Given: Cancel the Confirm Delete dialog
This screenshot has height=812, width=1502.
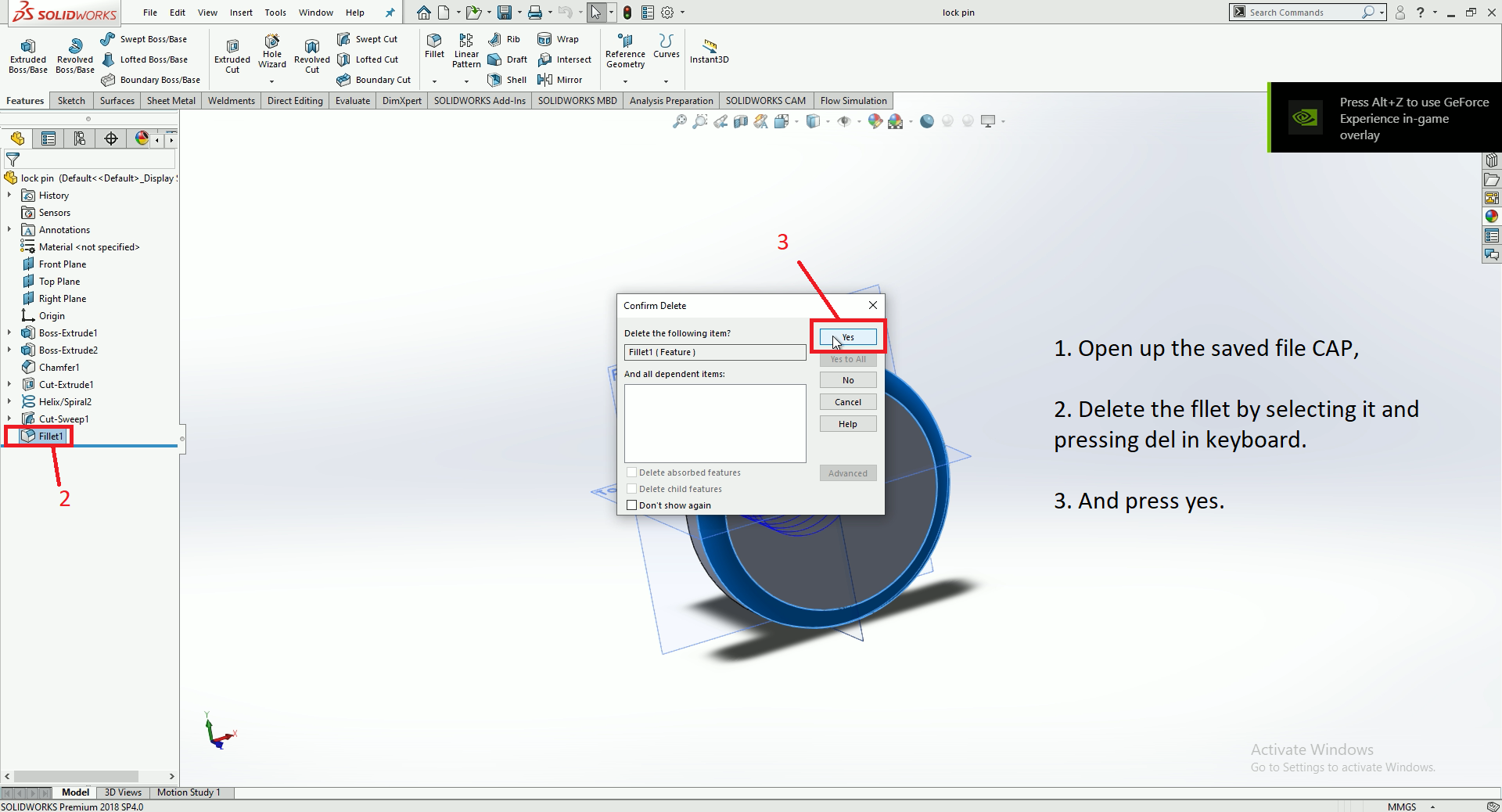Looking at the screenshot, I should [x=848, y=402].
